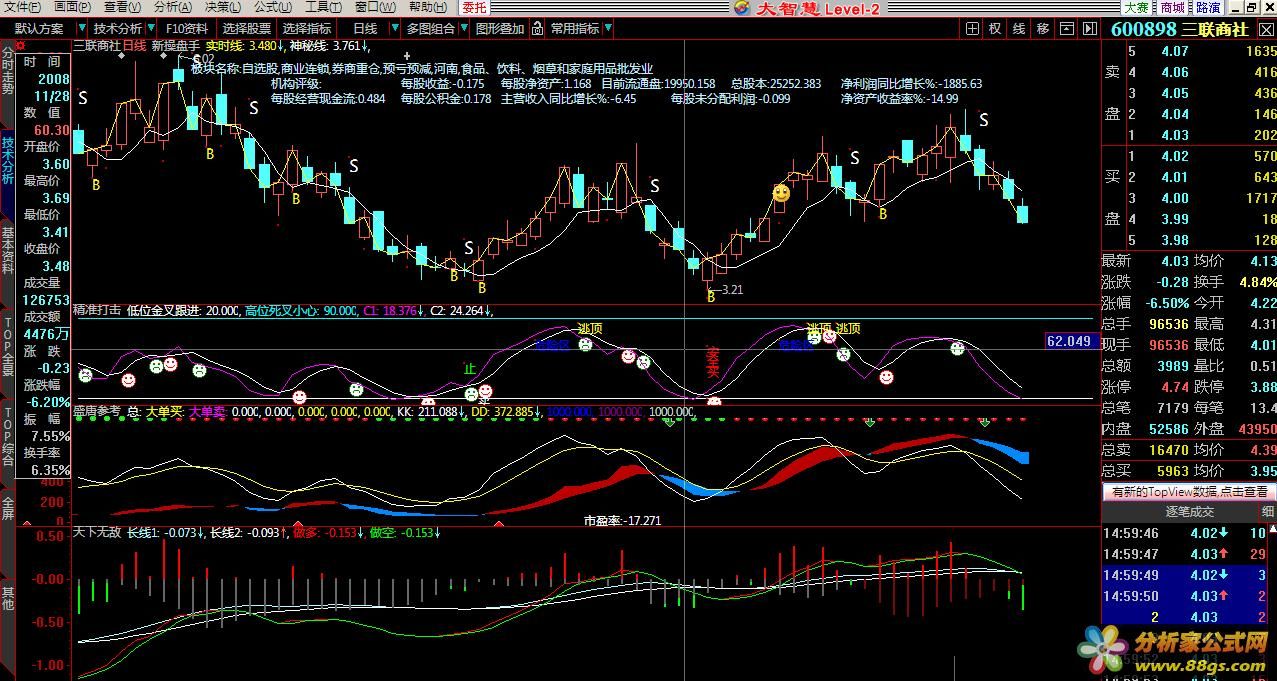Click the 权 adjustment icon
The width and height of the screenshot is (1277, 681).
coord(995,29)
